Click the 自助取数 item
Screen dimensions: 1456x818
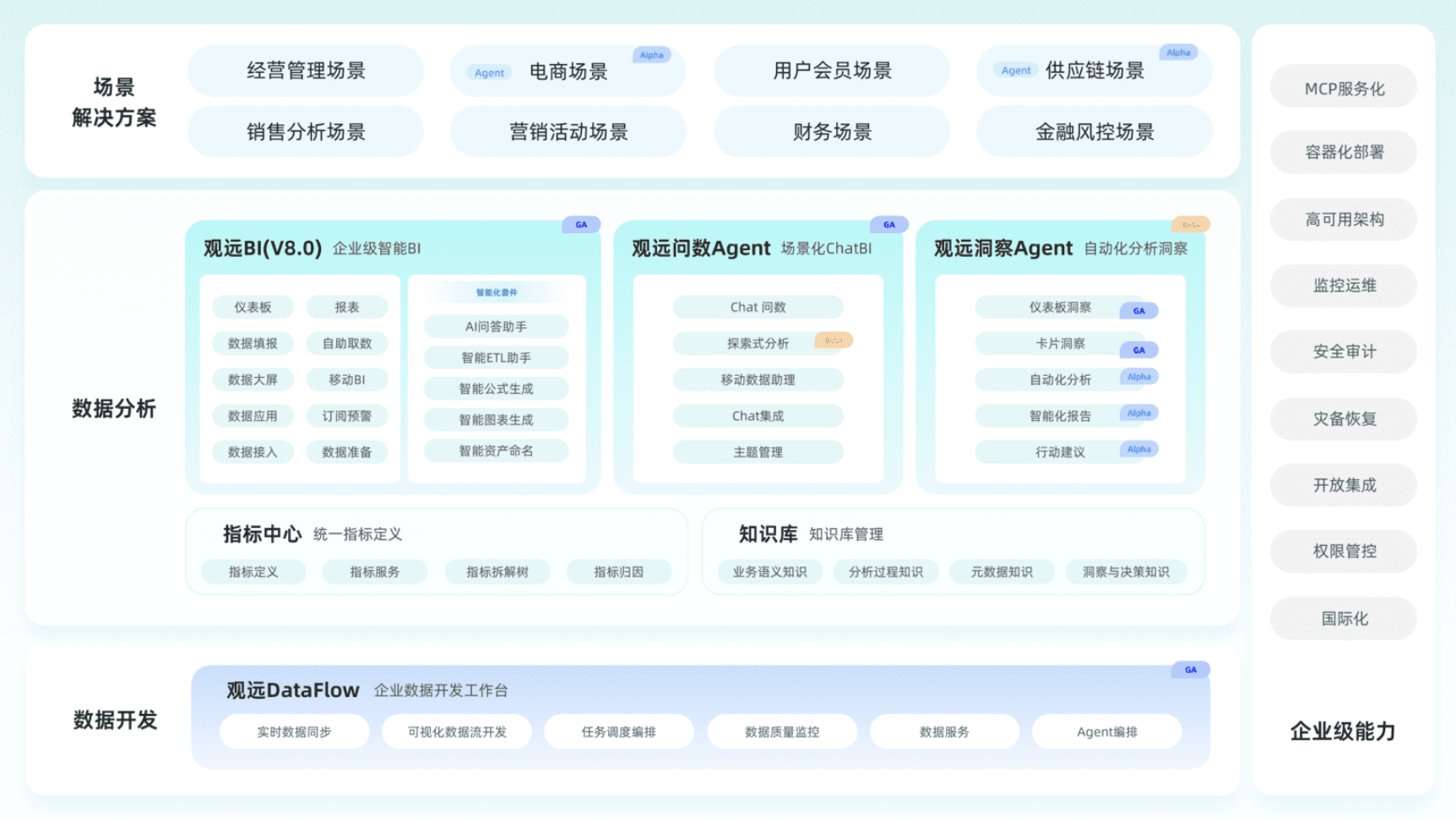coord(347,343)
